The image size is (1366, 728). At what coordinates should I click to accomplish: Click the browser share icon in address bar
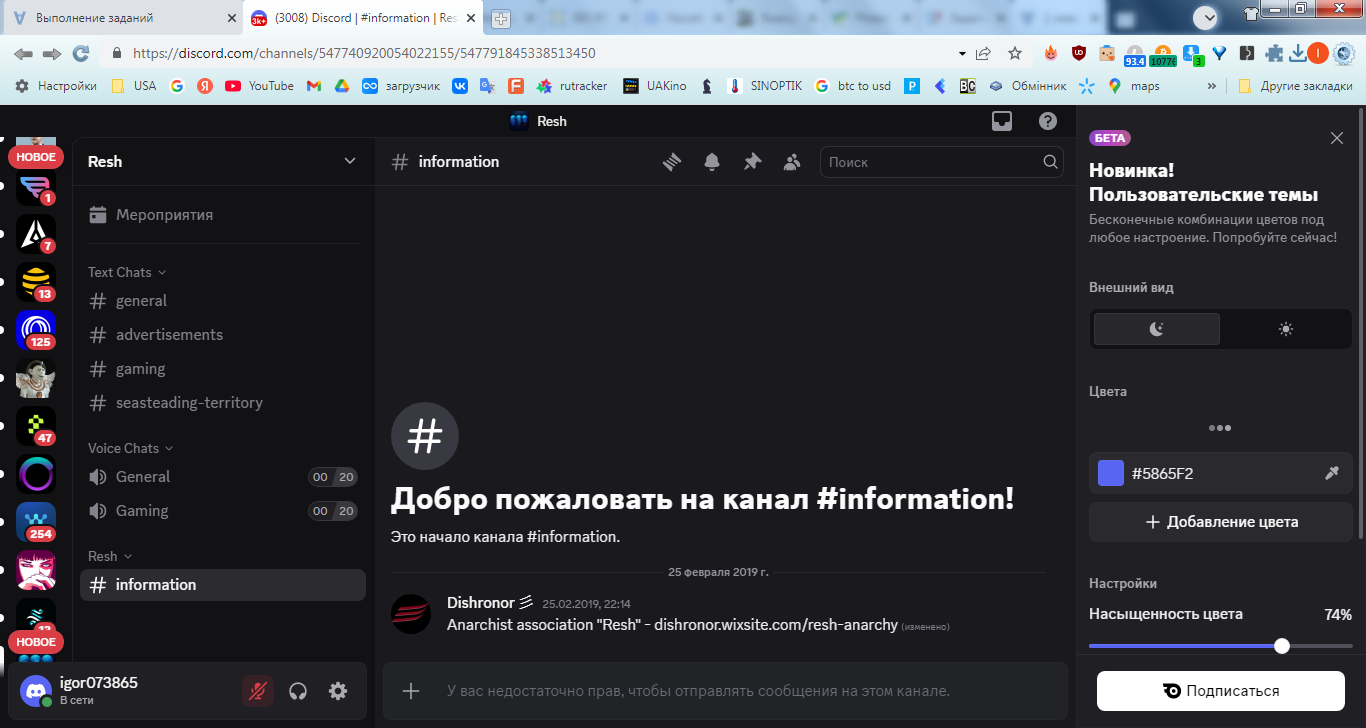(984, 53)
